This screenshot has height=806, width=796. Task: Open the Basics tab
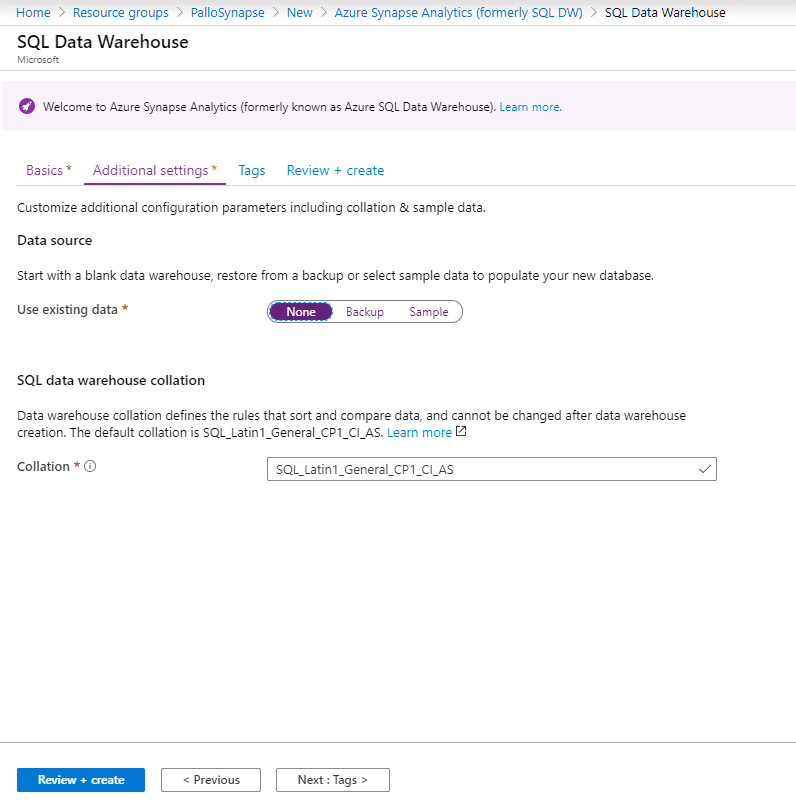point(49,170)
